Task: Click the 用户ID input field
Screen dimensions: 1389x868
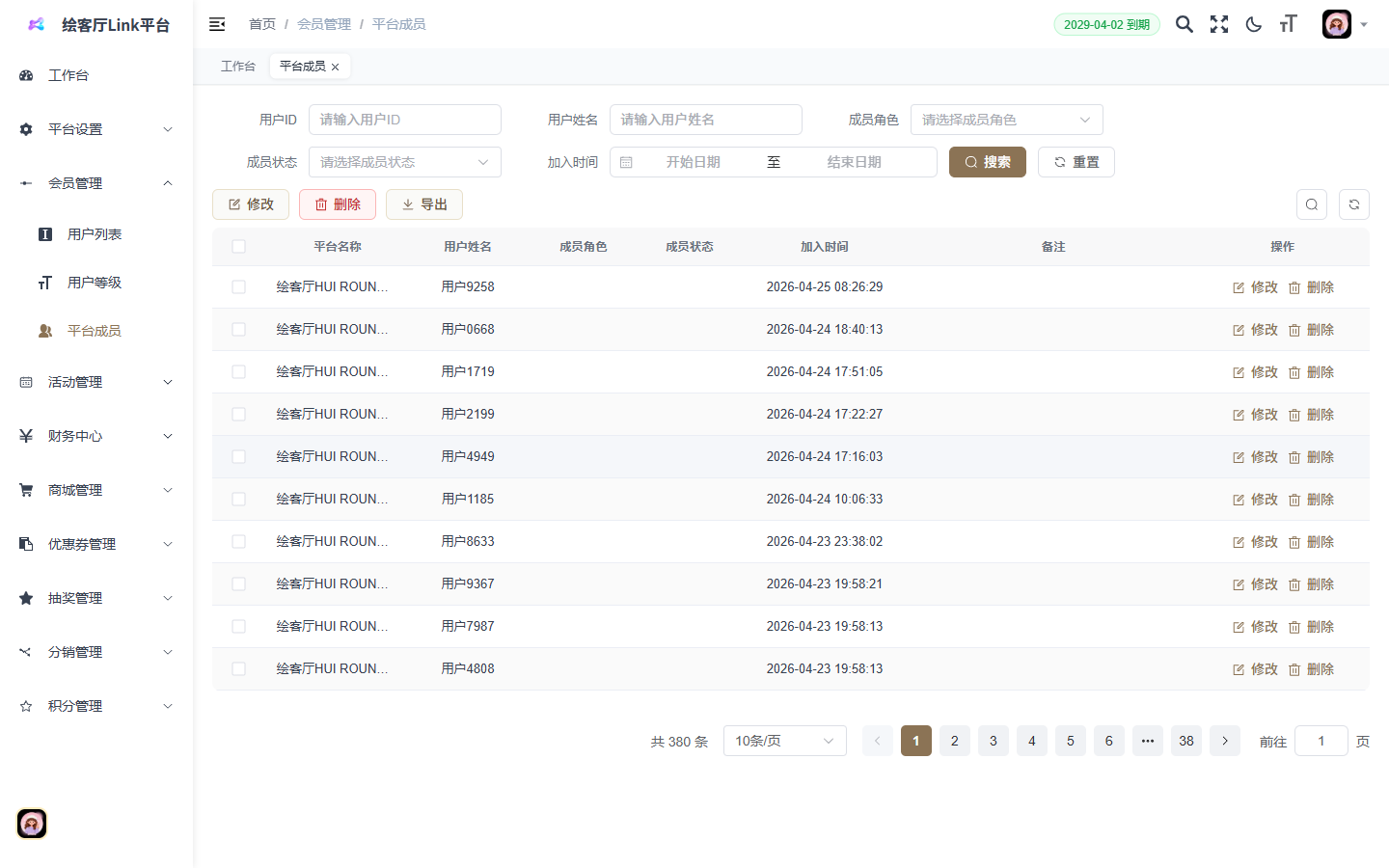Action: (x=404, y=120)
